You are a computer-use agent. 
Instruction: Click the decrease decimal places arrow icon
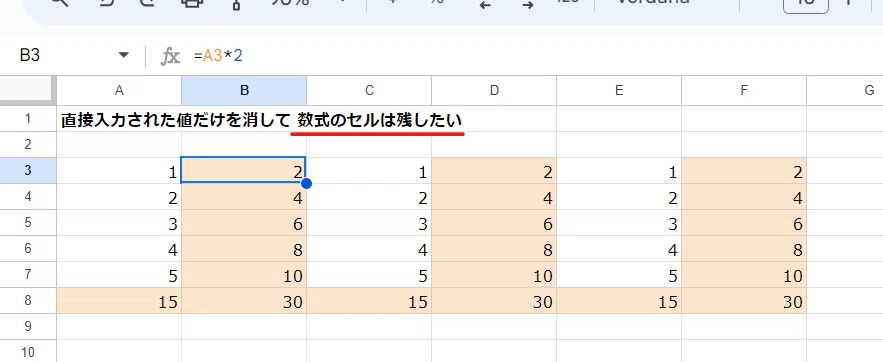point(485,5)
